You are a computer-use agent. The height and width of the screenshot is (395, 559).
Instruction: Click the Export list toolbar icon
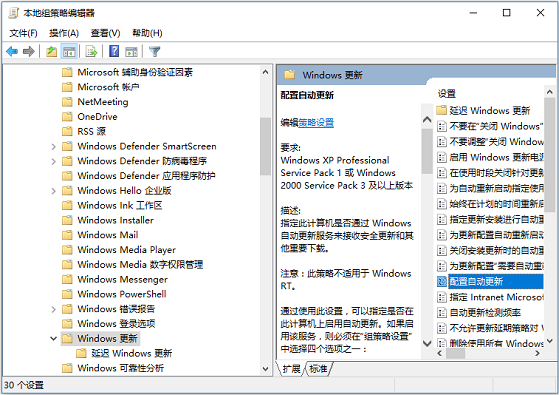[x=91, y=52]
